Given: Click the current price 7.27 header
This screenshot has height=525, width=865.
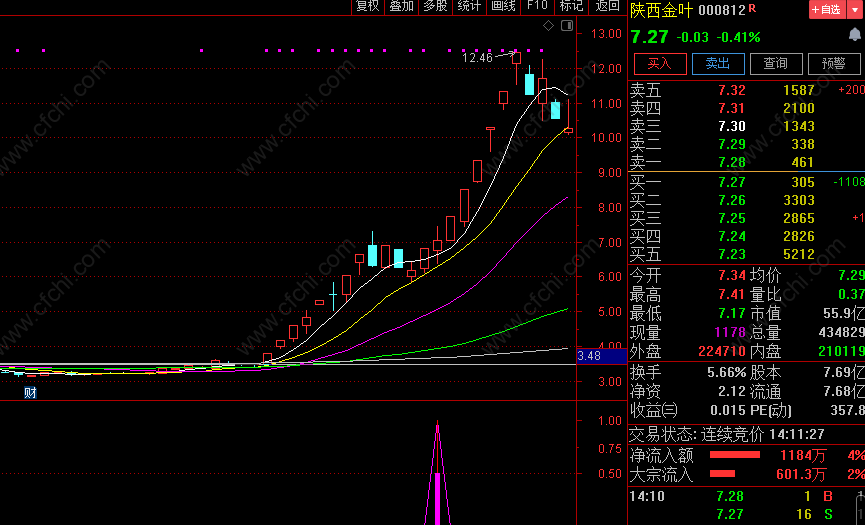Looking at the screenshot, I should click(649, 37).
